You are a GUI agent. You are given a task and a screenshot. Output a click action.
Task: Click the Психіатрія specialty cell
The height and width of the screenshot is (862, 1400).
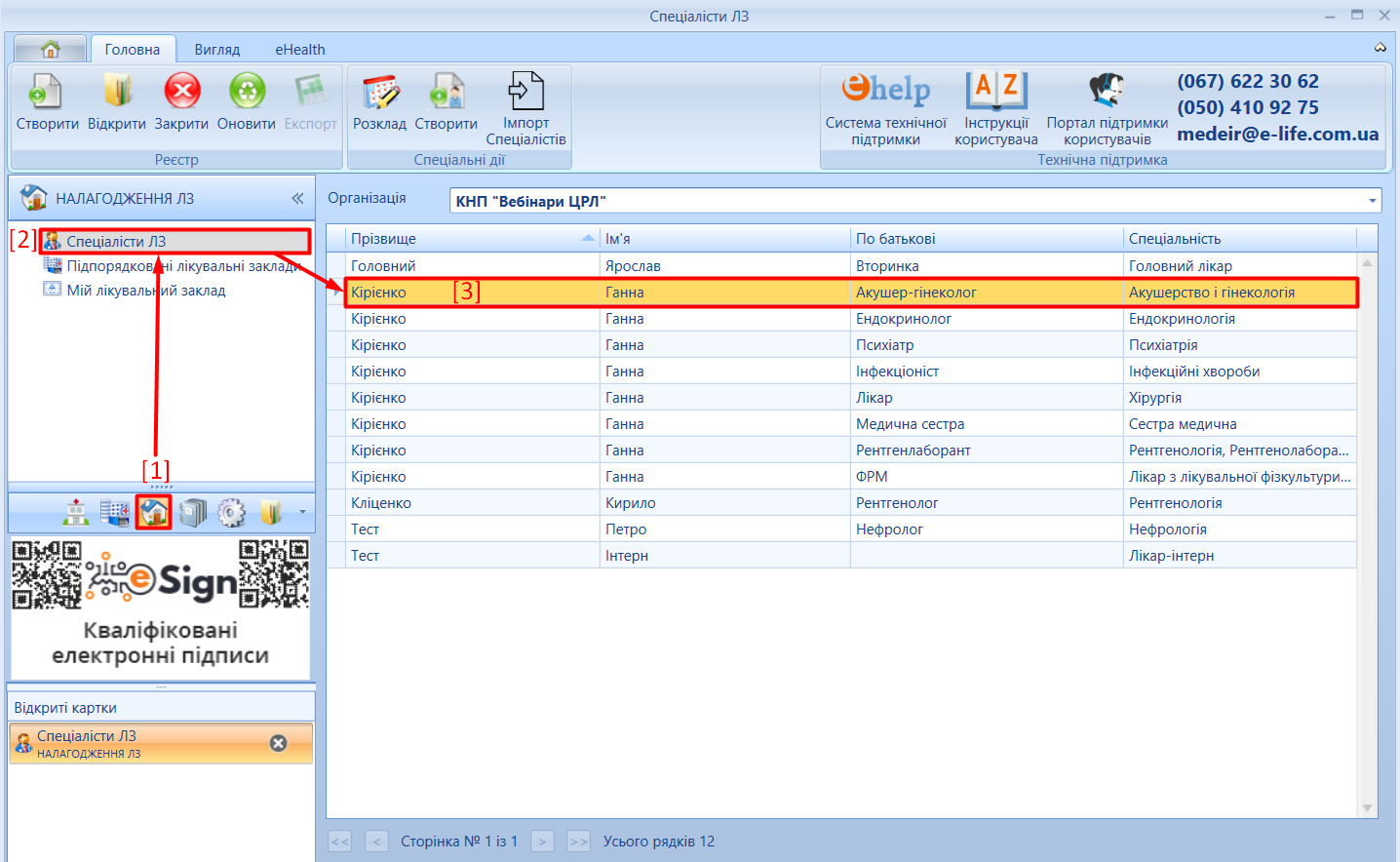[x=1240, y=345]
